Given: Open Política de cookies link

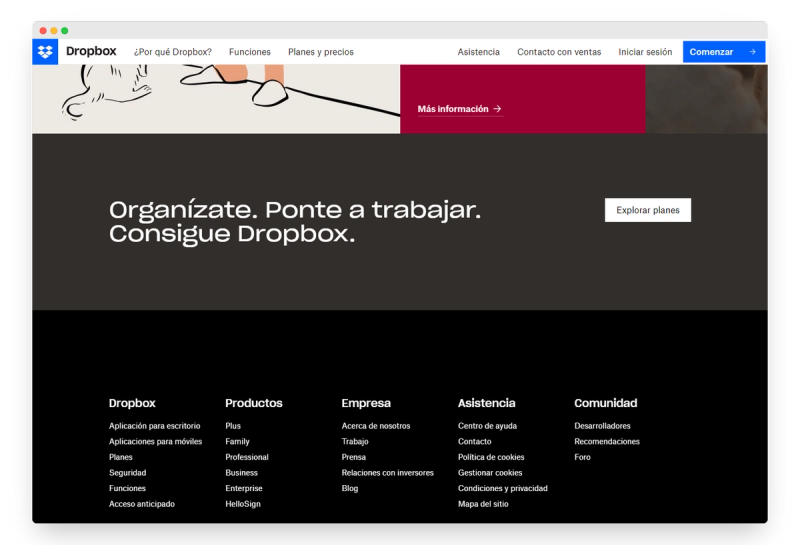Looking at the screenshot, I should 491,457.
